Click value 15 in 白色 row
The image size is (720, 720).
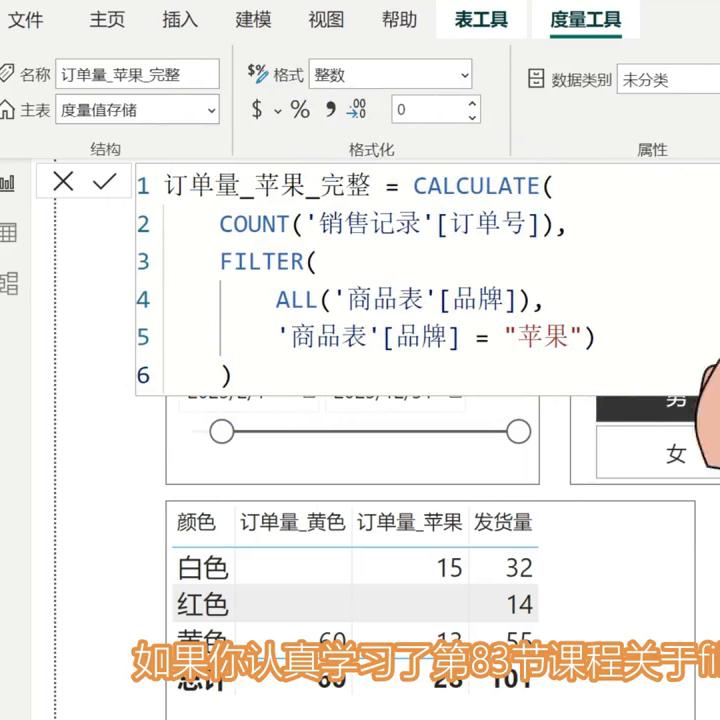coord(450,568)
